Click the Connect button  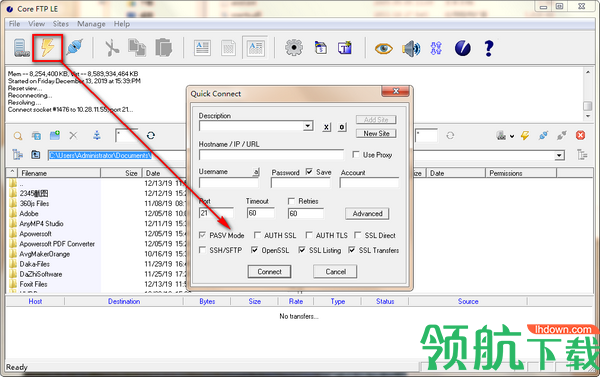coord(269,272)
